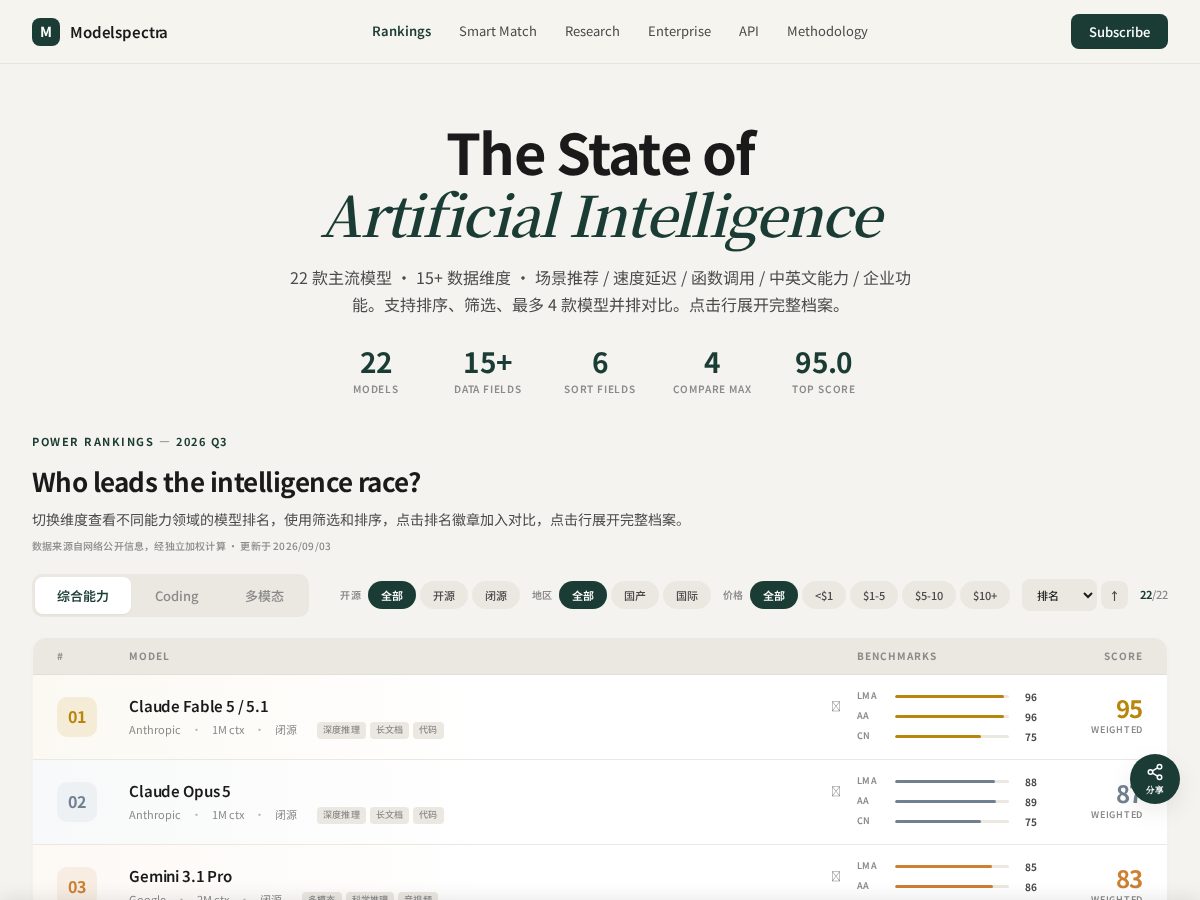Click the MODEL column header

pyautogui.click(x=149, y=656)
